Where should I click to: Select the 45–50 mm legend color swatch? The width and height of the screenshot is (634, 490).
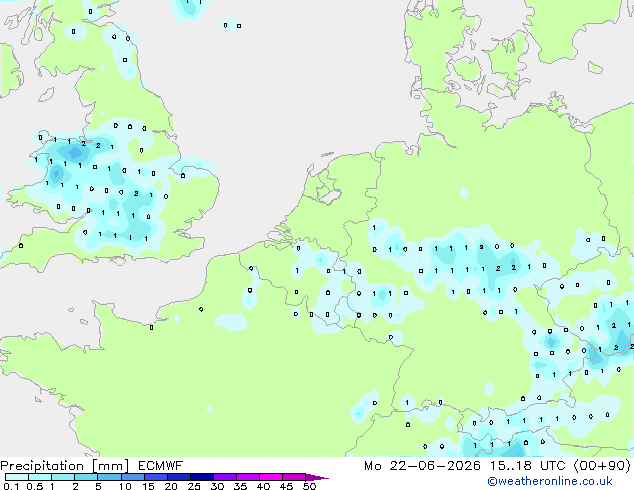click(x=294, y=477)
